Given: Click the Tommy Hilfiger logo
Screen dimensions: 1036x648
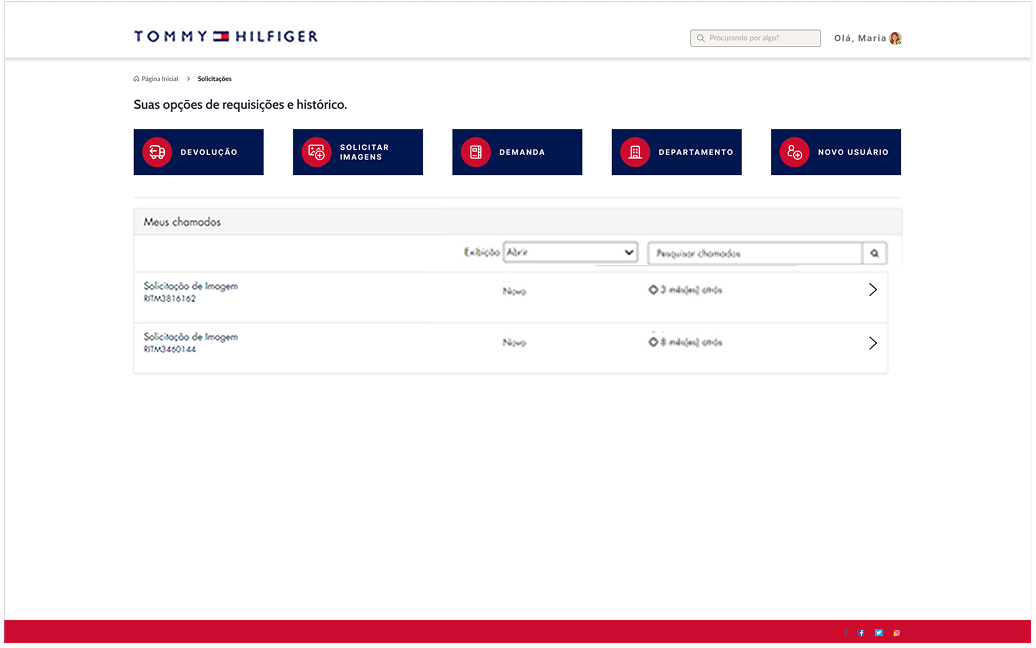Looking at the screenshot, I should [x=225, y=36].
